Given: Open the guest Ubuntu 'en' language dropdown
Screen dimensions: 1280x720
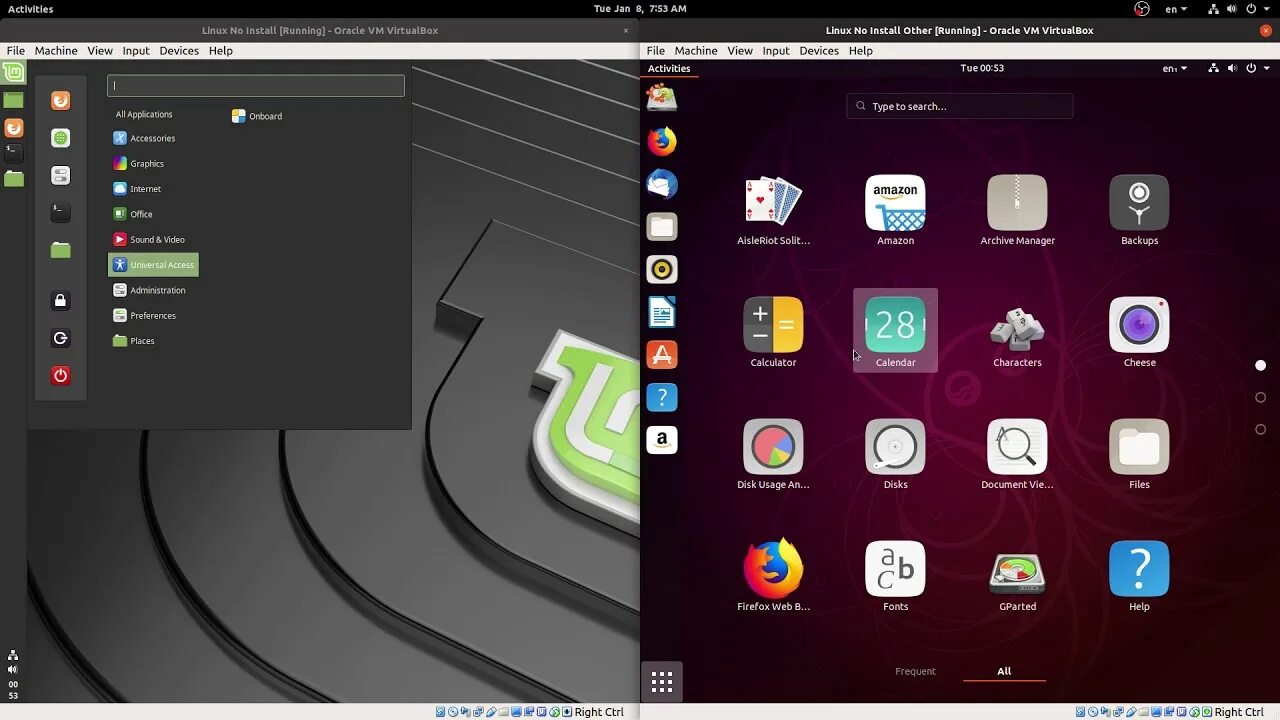Looking at the screenshot, I should click(x=1174, y=68).
